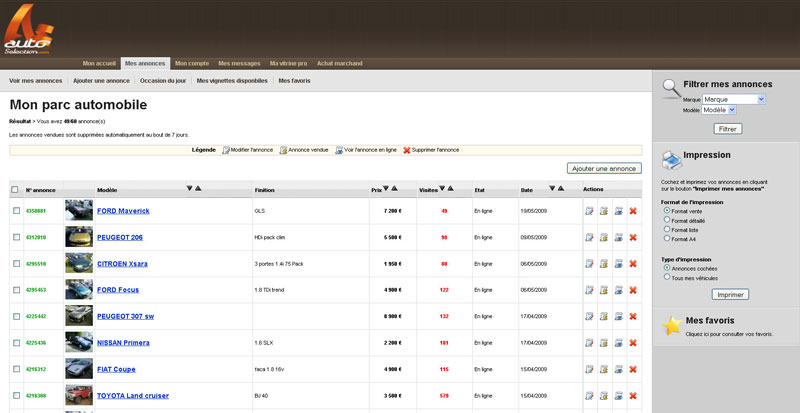Screen dimensions: 800x413
Task: Delete the NISSAN Primera listing
Action: click(x=633, y=342)
